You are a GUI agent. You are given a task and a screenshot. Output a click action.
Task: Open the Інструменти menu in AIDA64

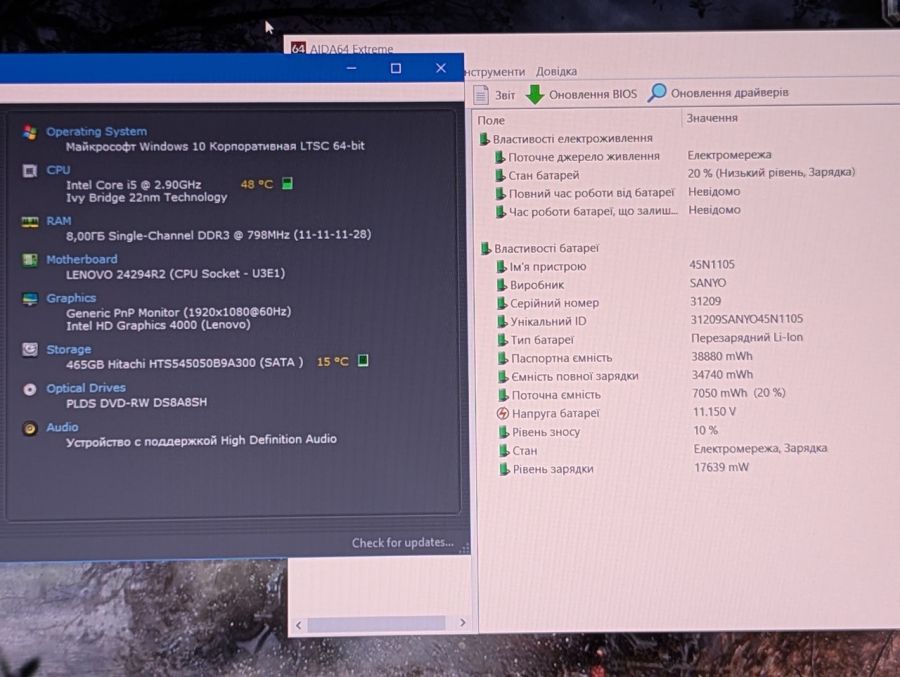[495, 72]
